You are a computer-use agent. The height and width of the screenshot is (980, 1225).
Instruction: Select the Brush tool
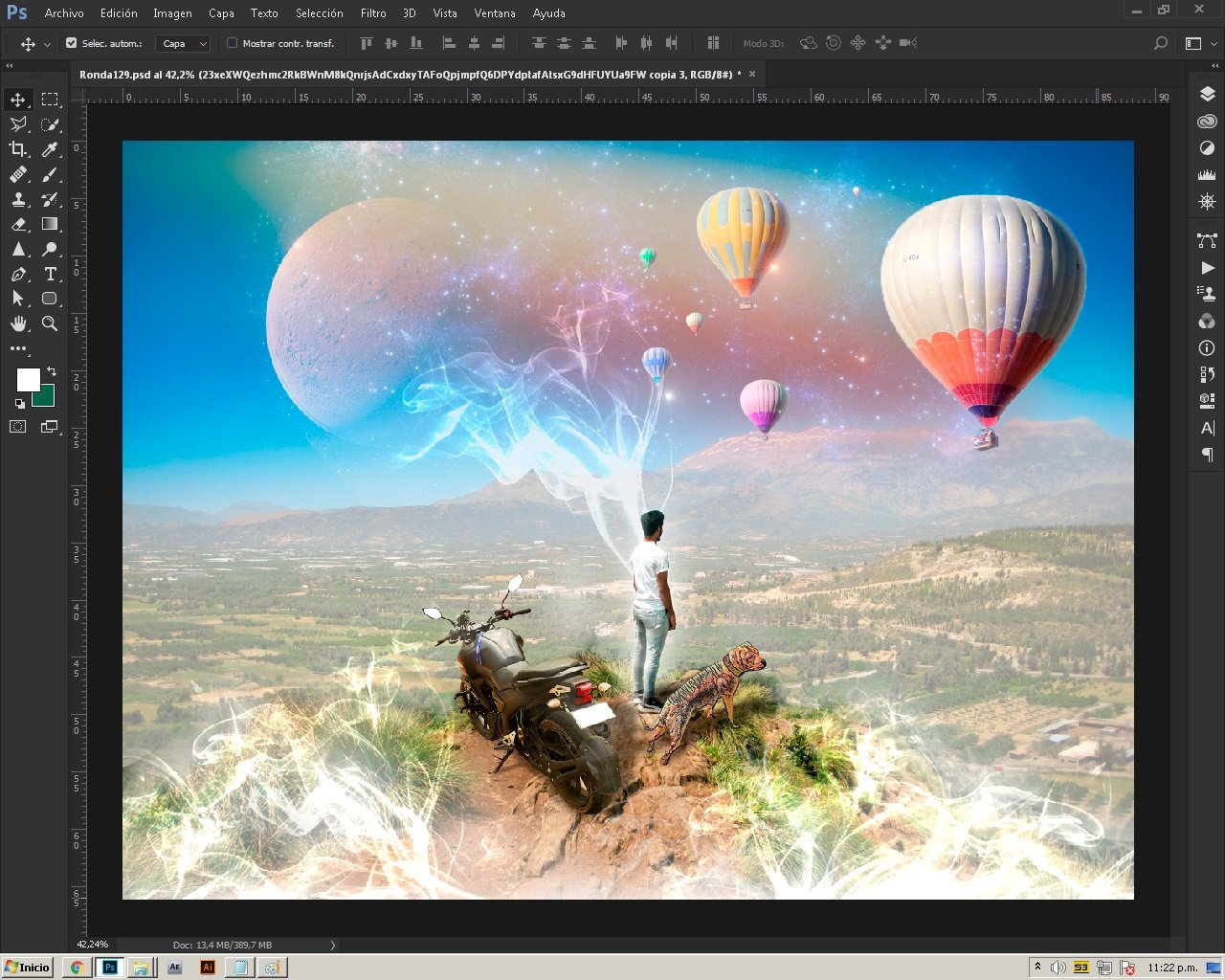[x=50, y=174]
